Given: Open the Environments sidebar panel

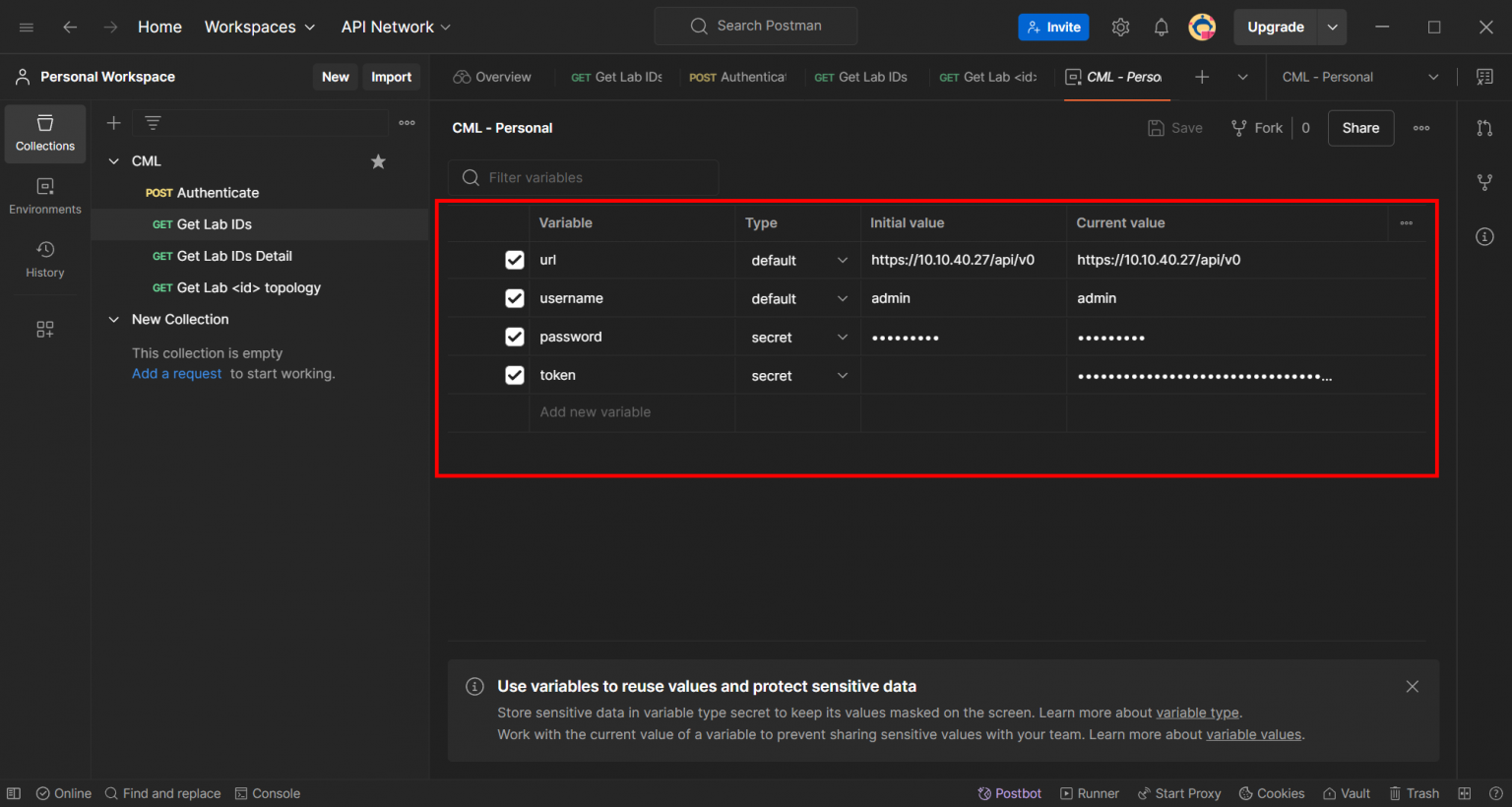Looking at the screenshot, I should point(44,195).
